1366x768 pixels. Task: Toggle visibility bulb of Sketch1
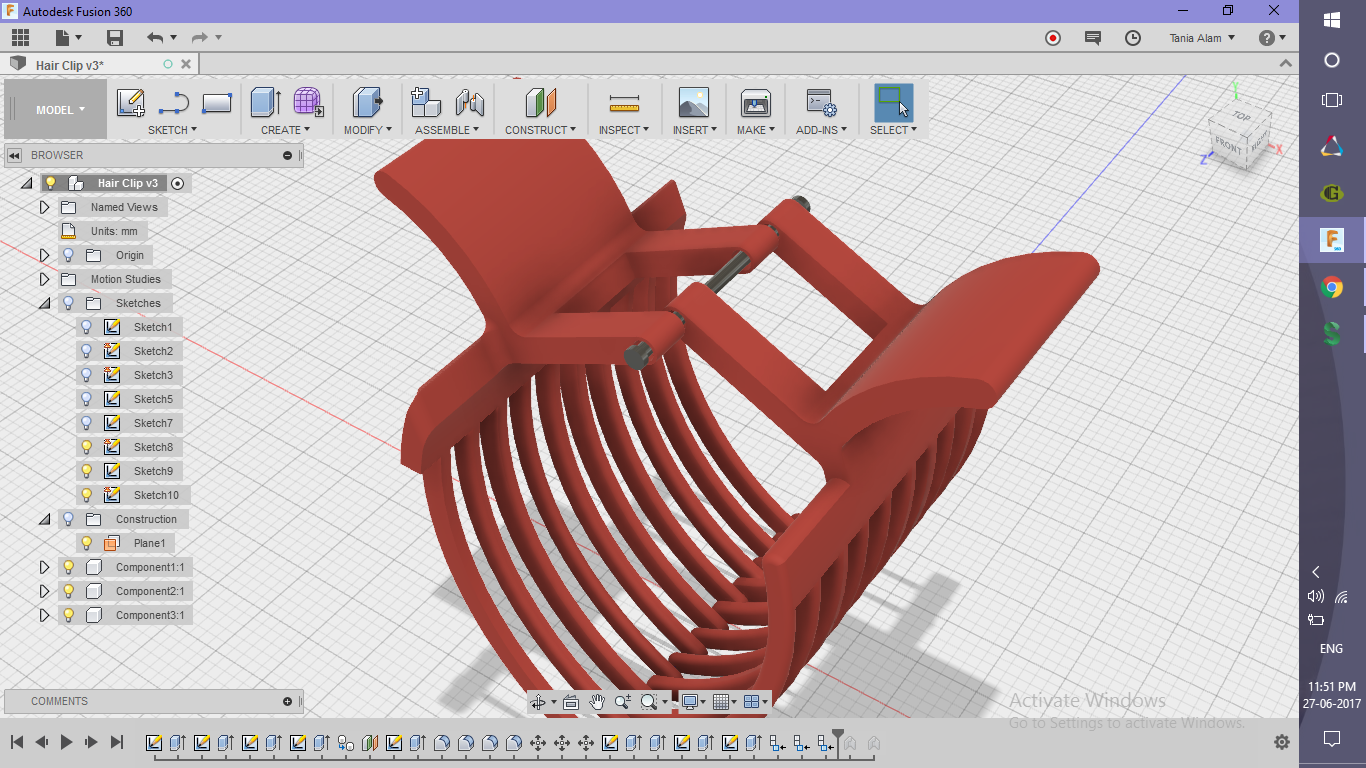[x=86, y=327]
